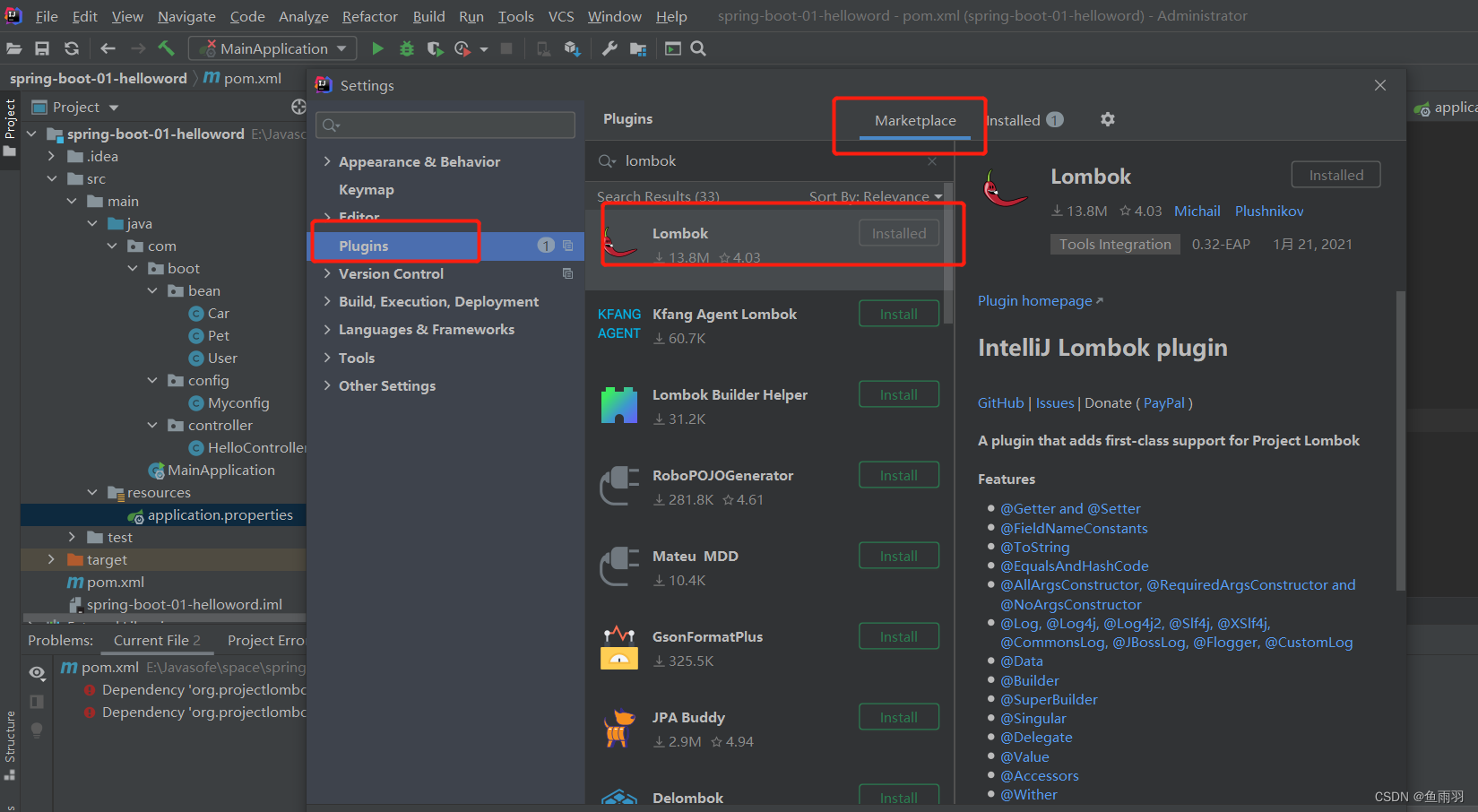Open the VCS menu
The height and width of the screenshot is (812, 1478).
[x=561, y=16]
